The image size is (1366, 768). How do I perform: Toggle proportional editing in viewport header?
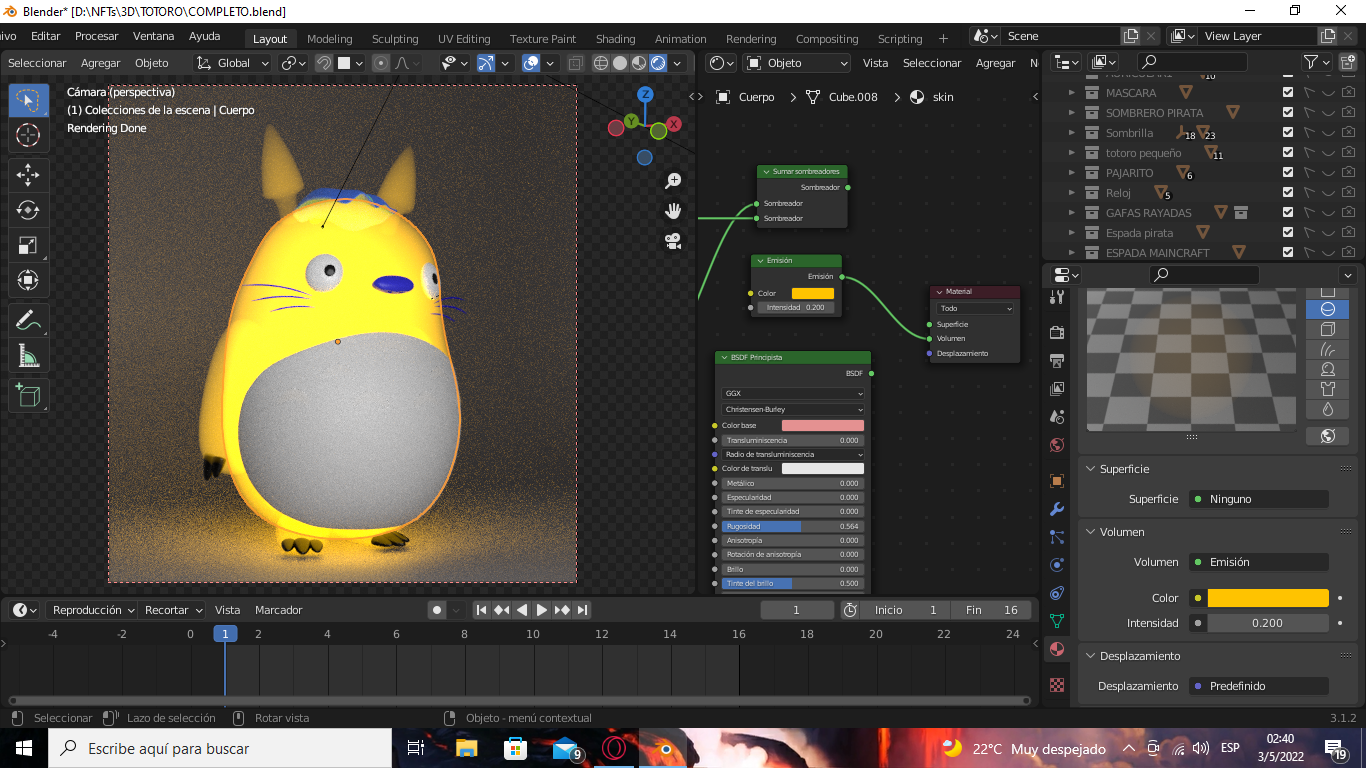pos(381,63)
